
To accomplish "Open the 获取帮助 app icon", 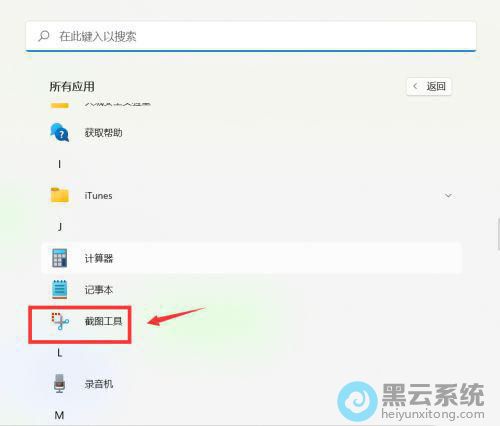I will (60, 132).
